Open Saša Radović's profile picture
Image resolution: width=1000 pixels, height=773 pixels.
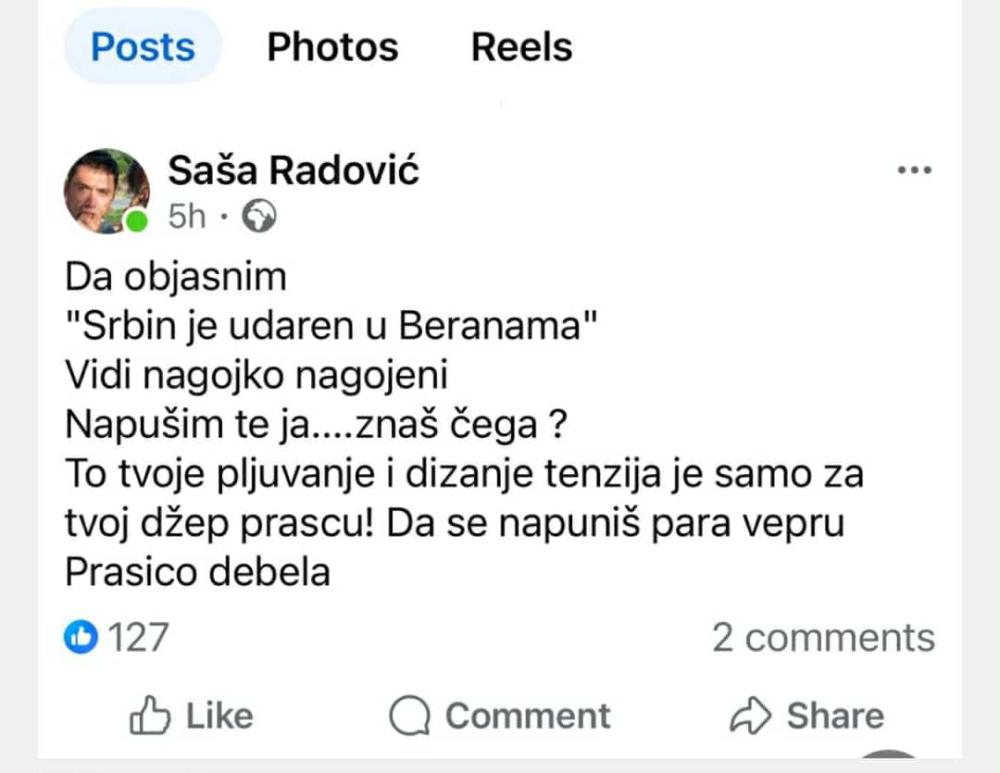(x=105, y=190)
